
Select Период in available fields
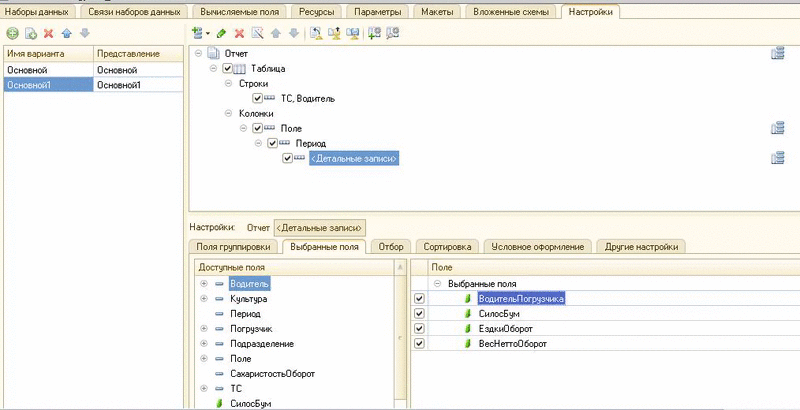coord(245,314)
